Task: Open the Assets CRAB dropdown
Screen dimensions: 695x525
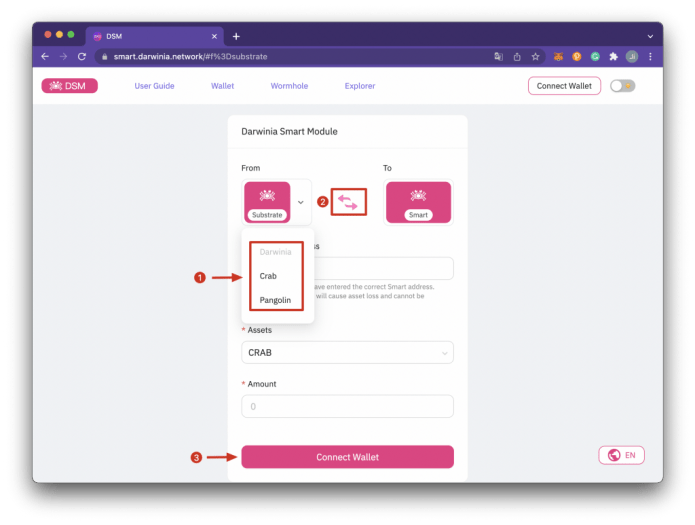Action: (348, 353)
